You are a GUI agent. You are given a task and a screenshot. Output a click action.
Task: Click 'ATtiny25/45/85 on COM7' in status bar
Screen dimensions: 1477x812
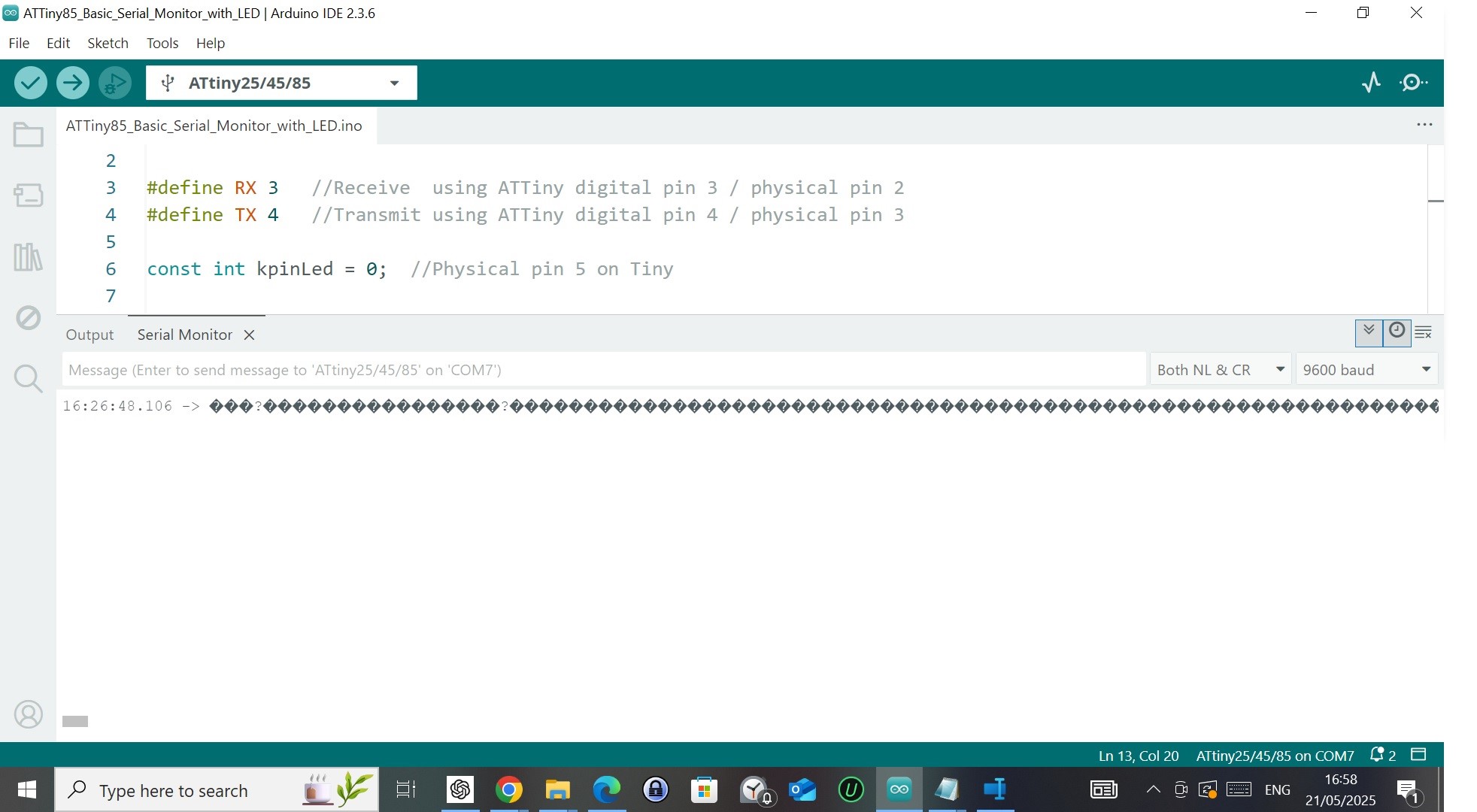click(1275, 756)
